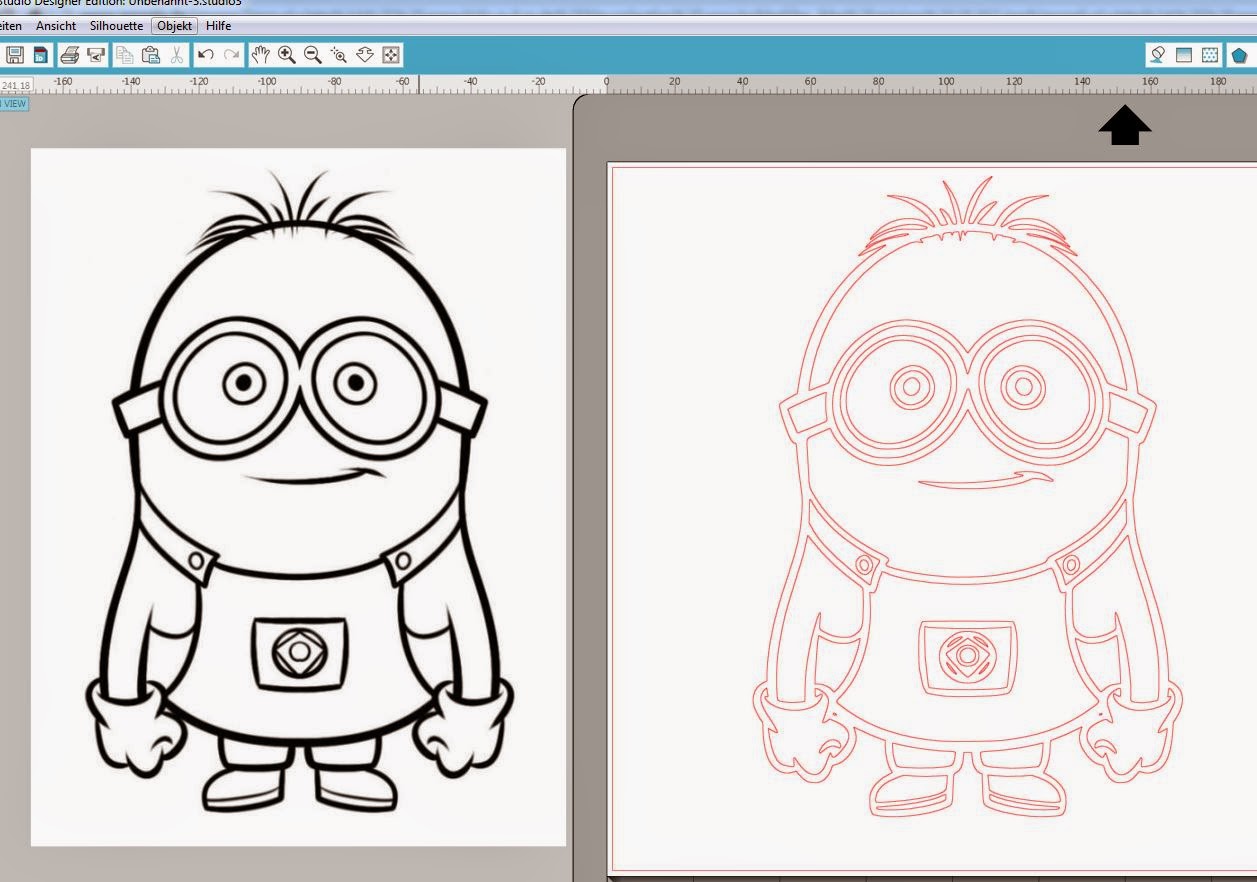
Task: Undo the last action with arrow icon
Action: tap(206, 54)
